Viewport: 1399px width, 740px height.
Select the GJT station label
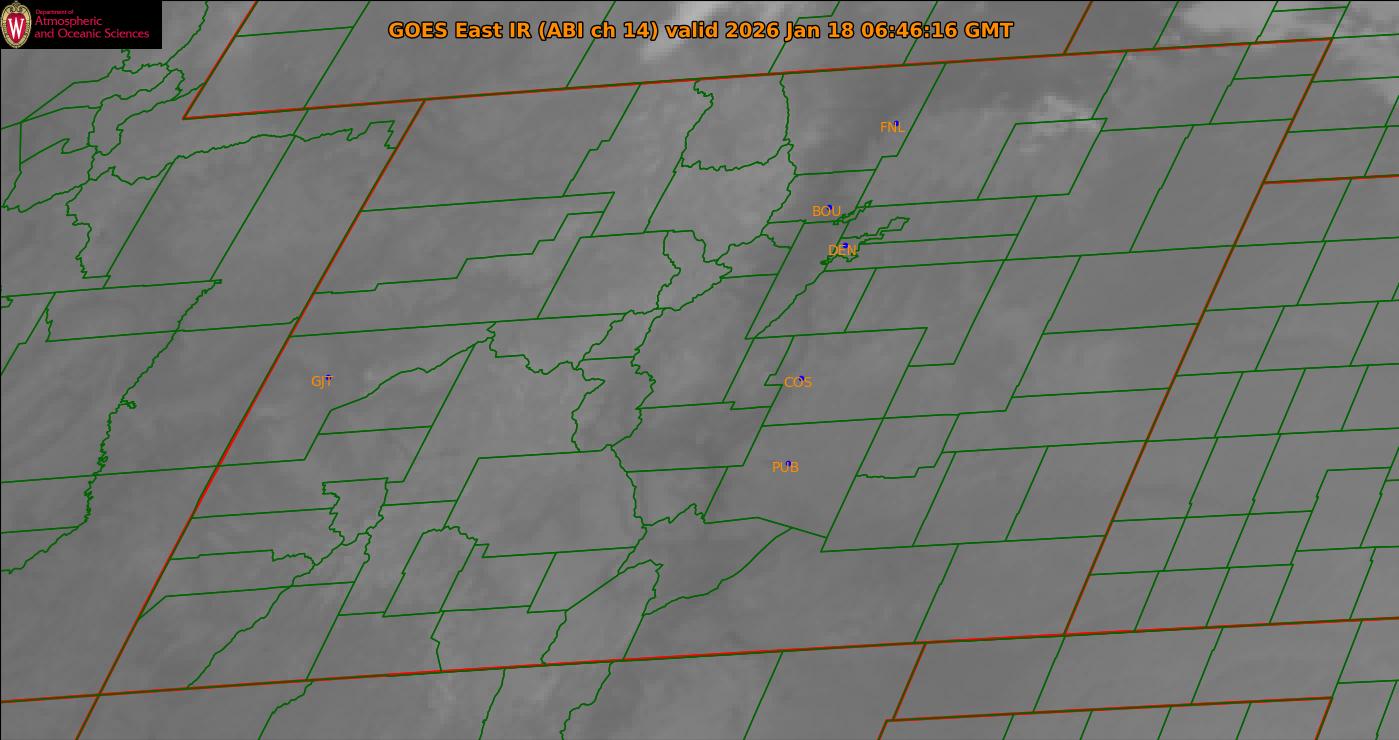321,381
